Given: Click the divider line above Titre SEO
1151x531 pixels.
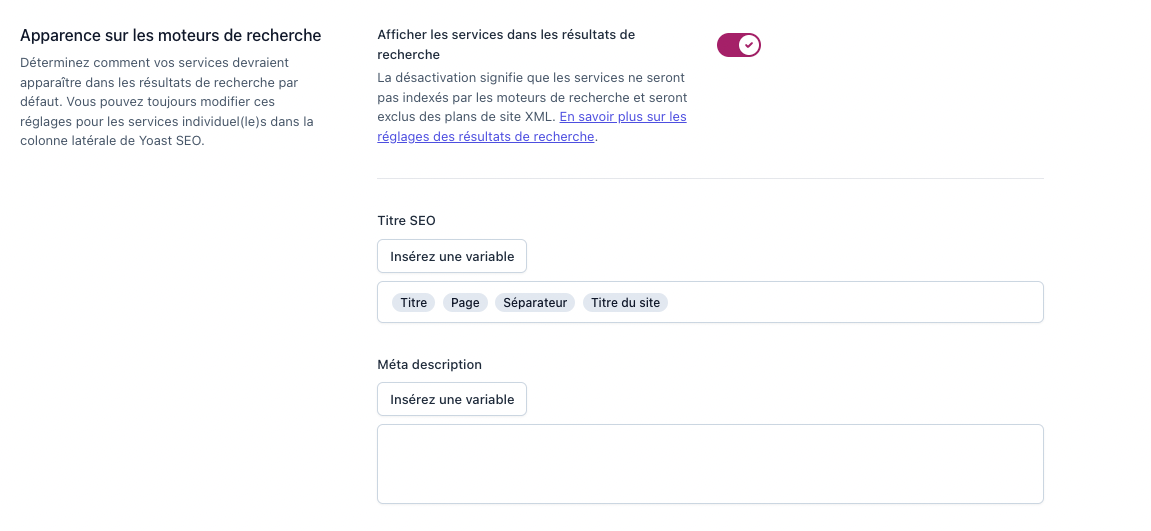Looking at the screenshot, I should [x=710, y=179].
